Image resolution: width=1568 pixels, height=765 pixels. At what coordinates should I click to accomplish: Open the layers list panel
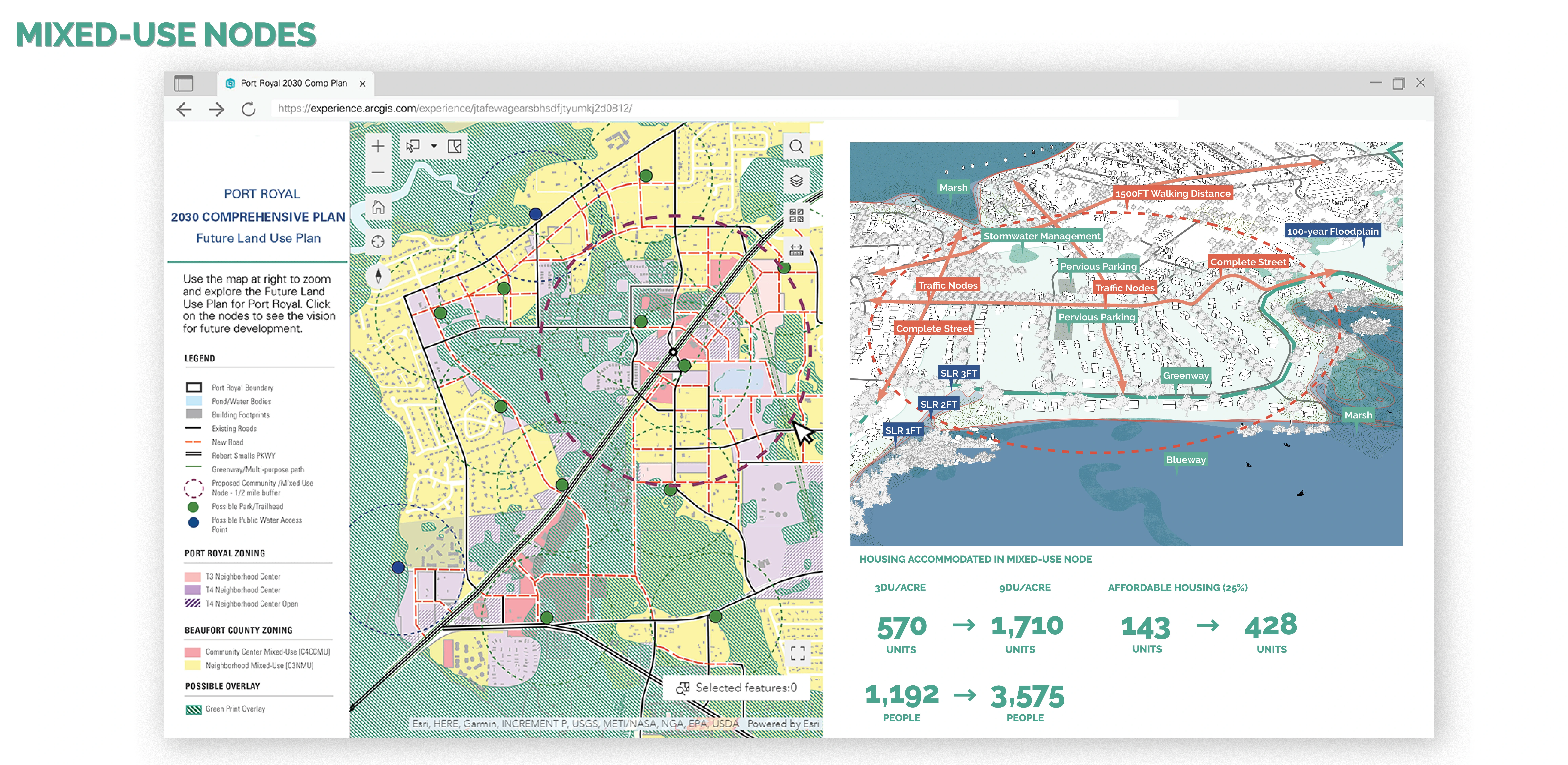(796, 181)
